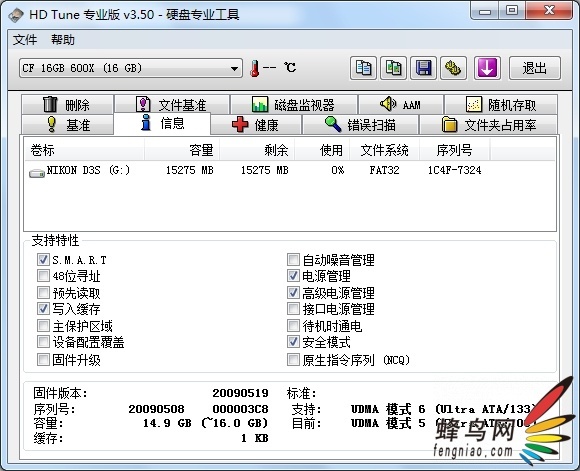Open options via the gear wrench icon
580x471 pixels.
tap(453, 68)
